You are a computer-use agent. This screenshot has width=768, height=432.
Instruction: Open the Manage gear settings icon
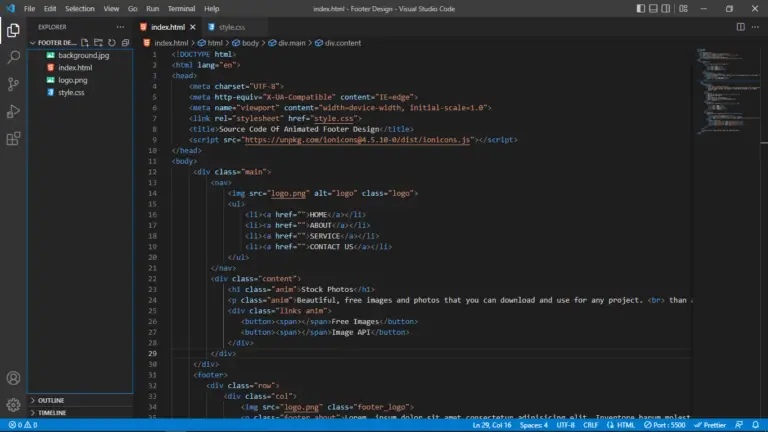click(13, 405)
